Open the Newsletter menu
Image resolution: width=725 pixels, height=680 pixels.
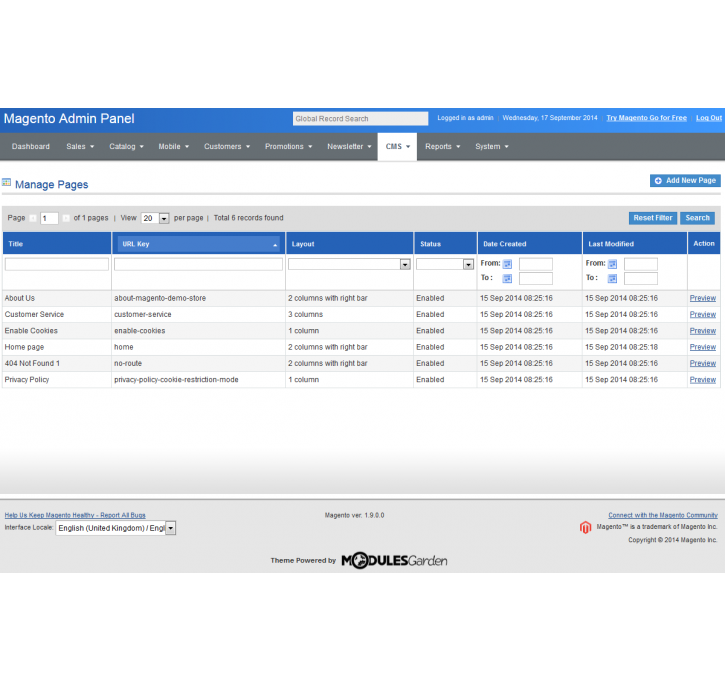point(349,147)
